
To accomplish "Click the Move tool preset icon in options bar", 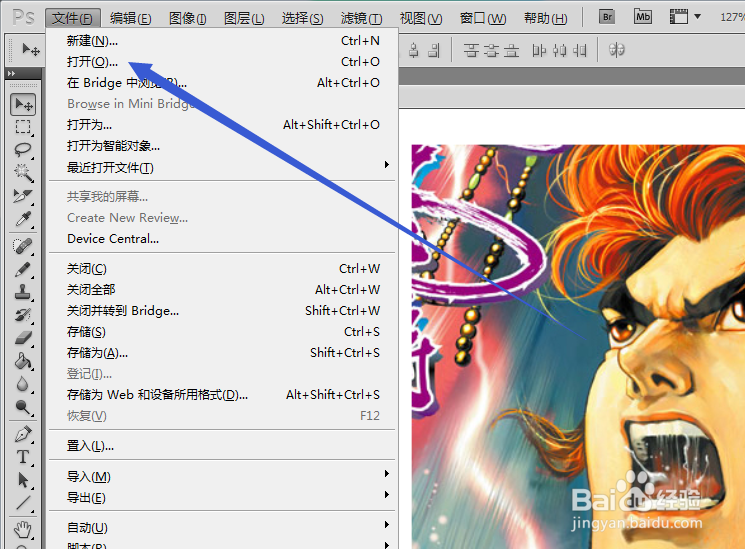I will [30, 49].
